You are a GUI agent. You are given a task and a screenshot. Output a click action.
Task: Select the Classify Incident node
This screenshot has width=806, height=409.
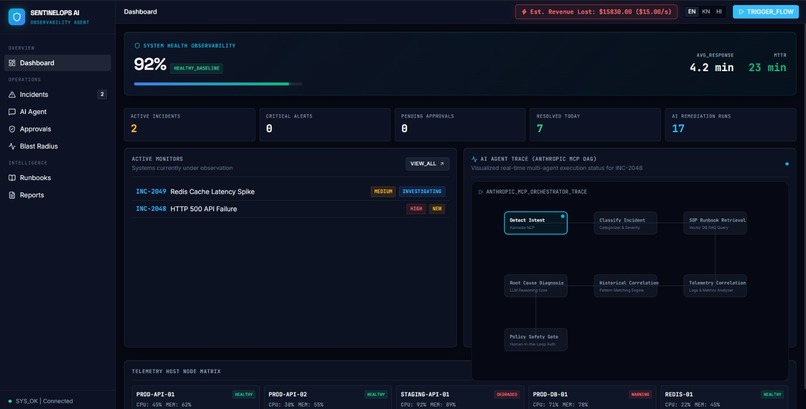tap(625, 223)
